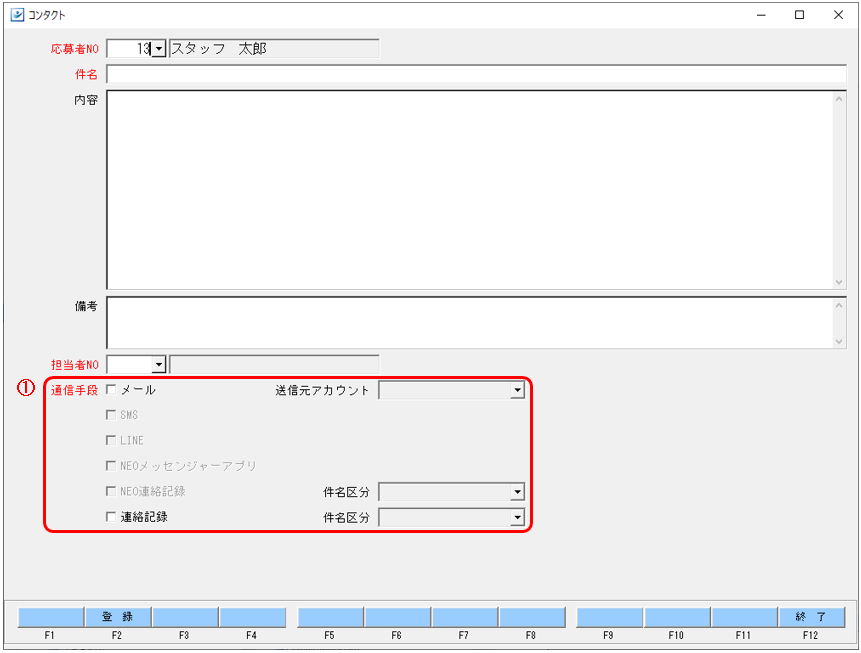Screen dimensions: 861x653
Task: Expand 件名区分 dropdown beside NEO連絡記録
Action: 517,492
